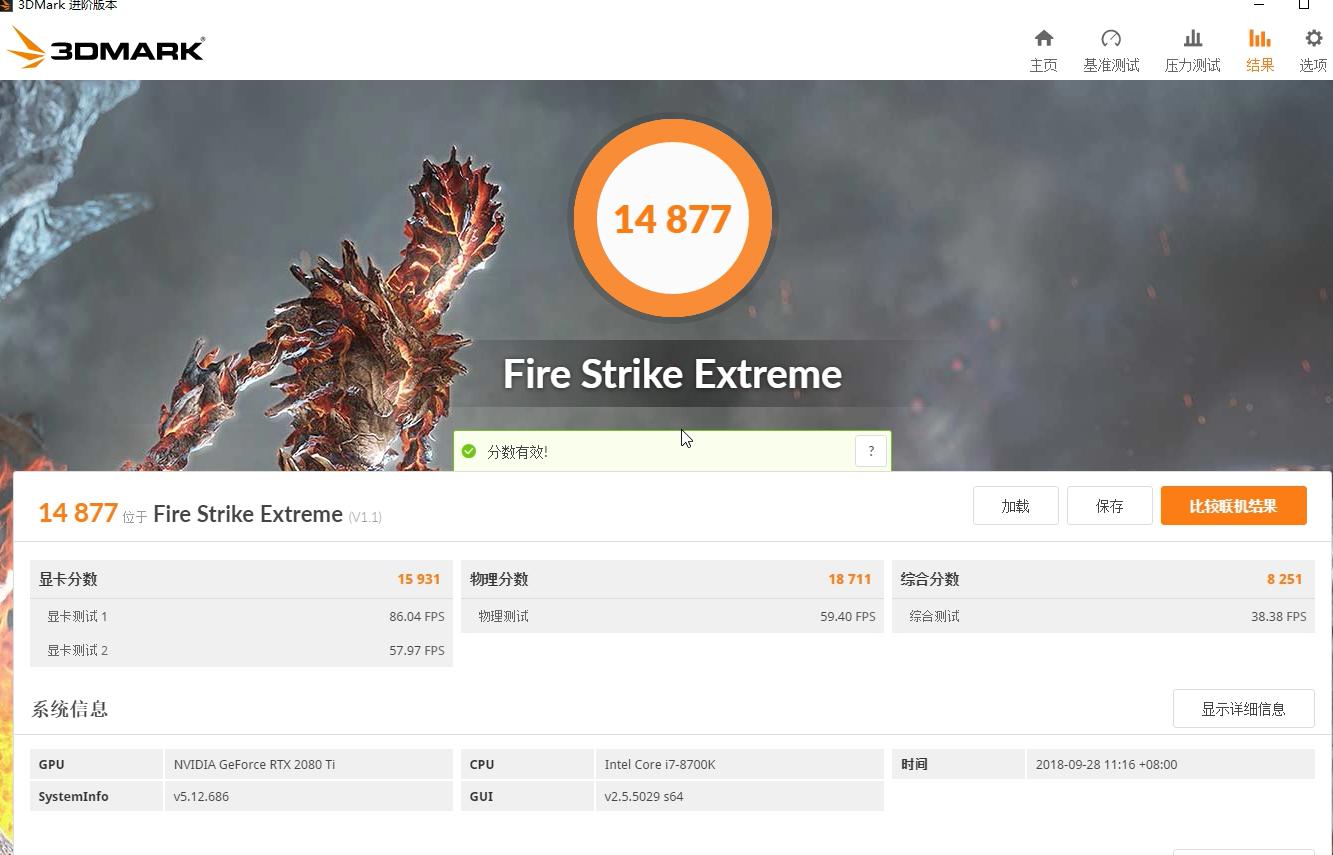Click the 显卡测试 2 row label
The width and height of the screenshot is (1333, 855).
tap(77, 650)
